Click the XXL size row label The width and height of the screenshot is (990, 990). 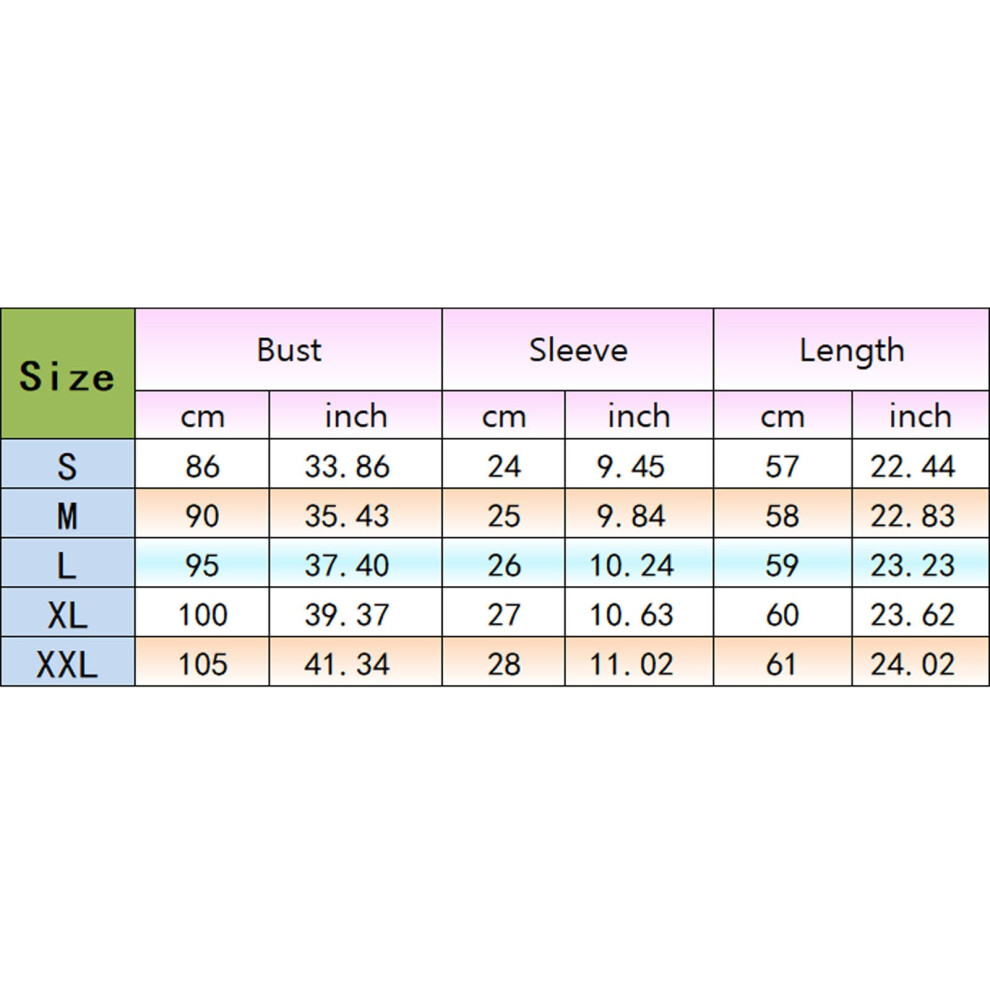coord(68,662)
